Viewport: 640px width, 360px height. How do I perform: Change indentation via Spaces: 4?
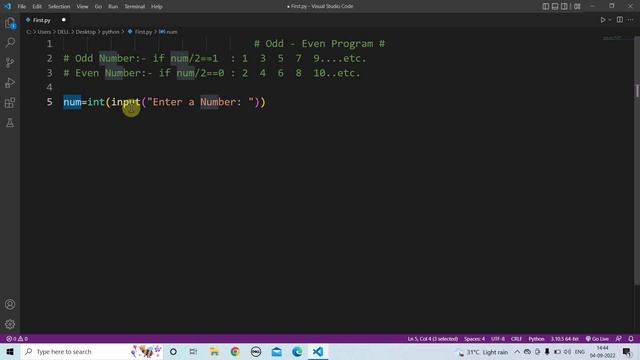coord(474,339)
